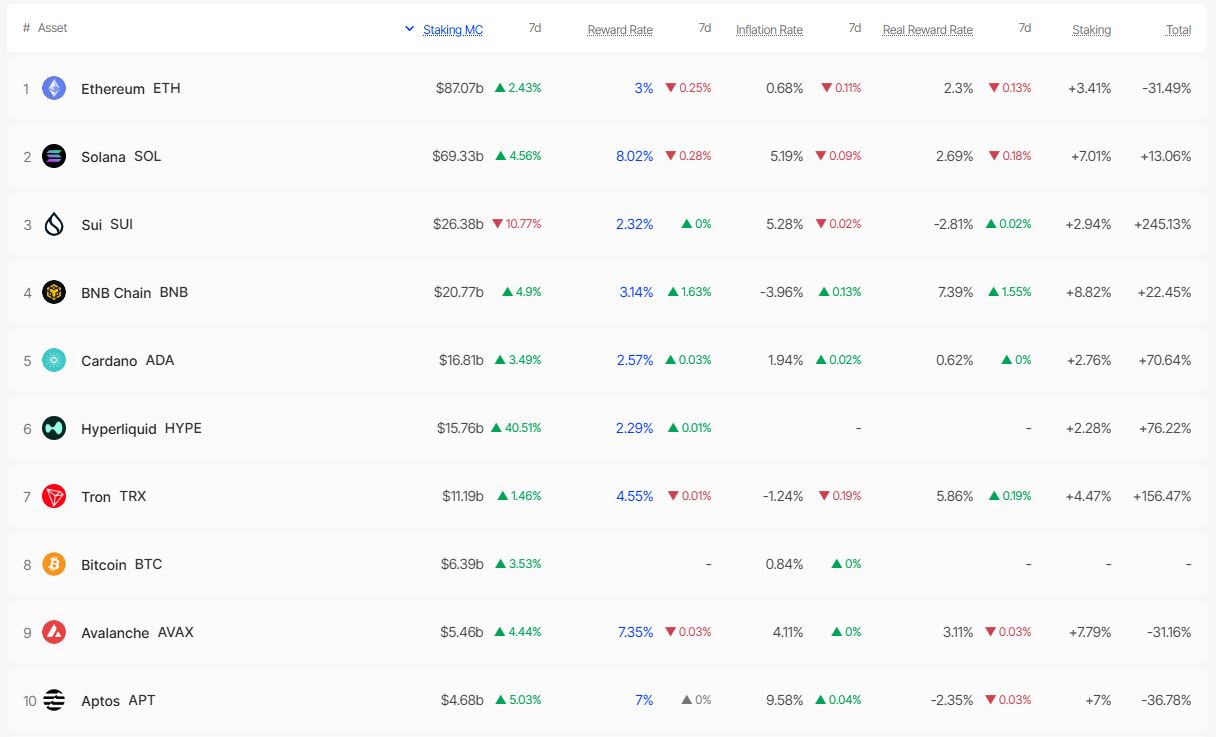Select the $87.07b staking market cap
Viewport: 1216px width, 737px height.
(x=460, y=88)
